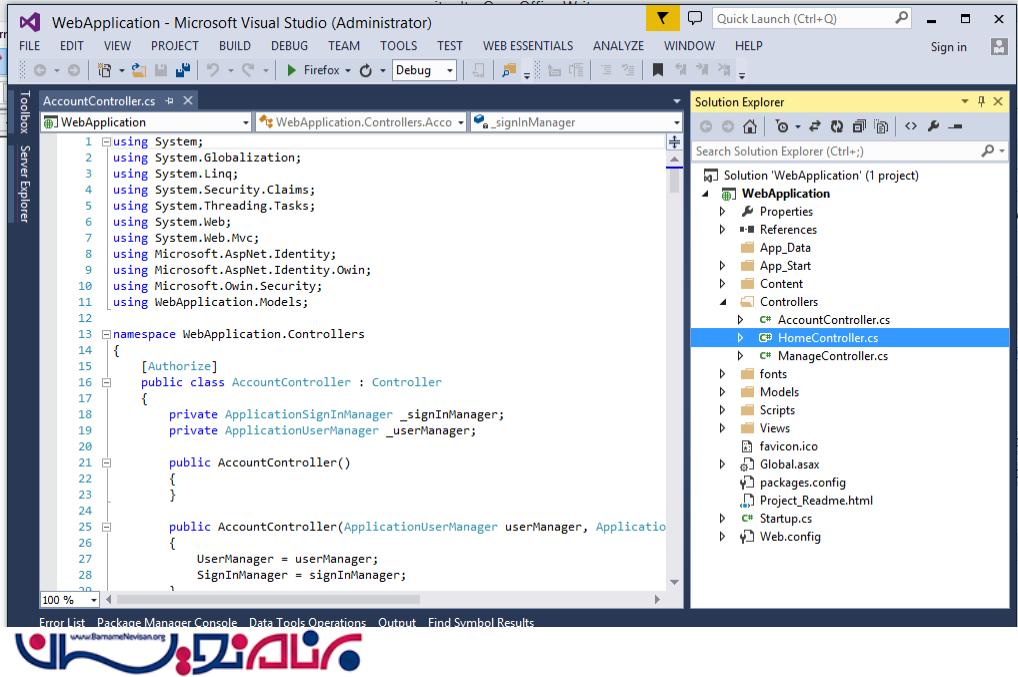Image resolution: width=1018 pixels, height=677 pixels.
Task: Click Collapse All icon in Solution Explorer
Action: [x=859, y=126]
